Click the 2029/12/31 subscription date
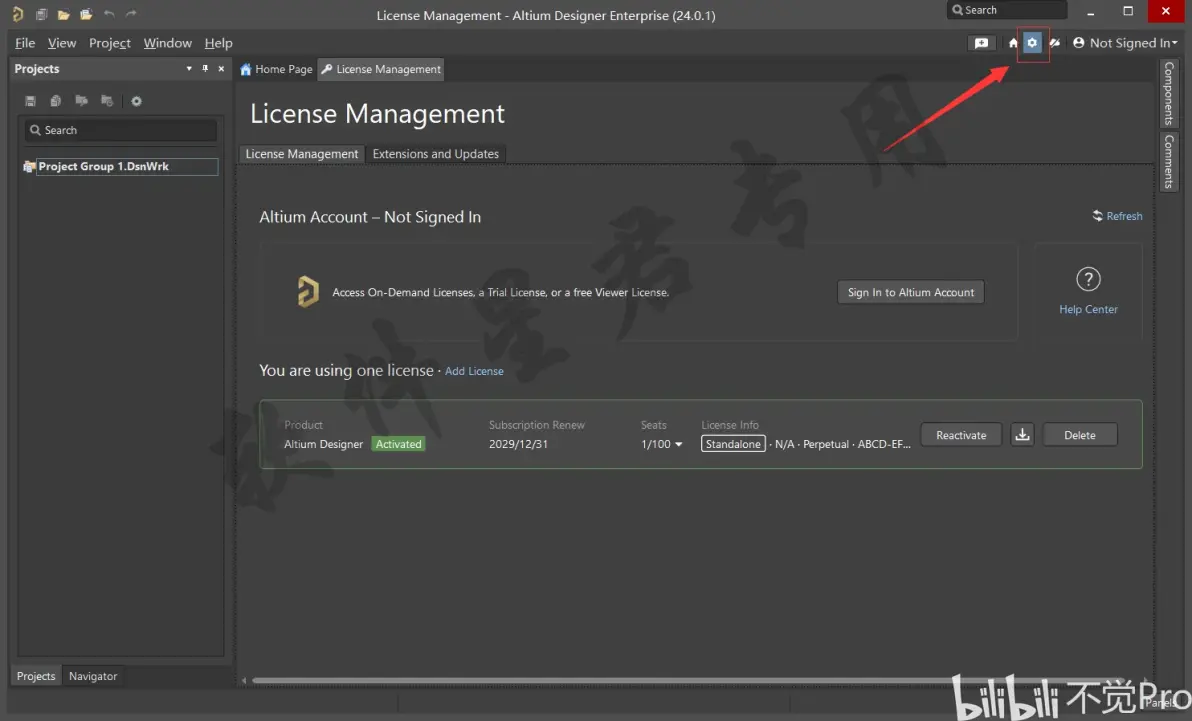The image size is (1192, 721). [518, 444]
